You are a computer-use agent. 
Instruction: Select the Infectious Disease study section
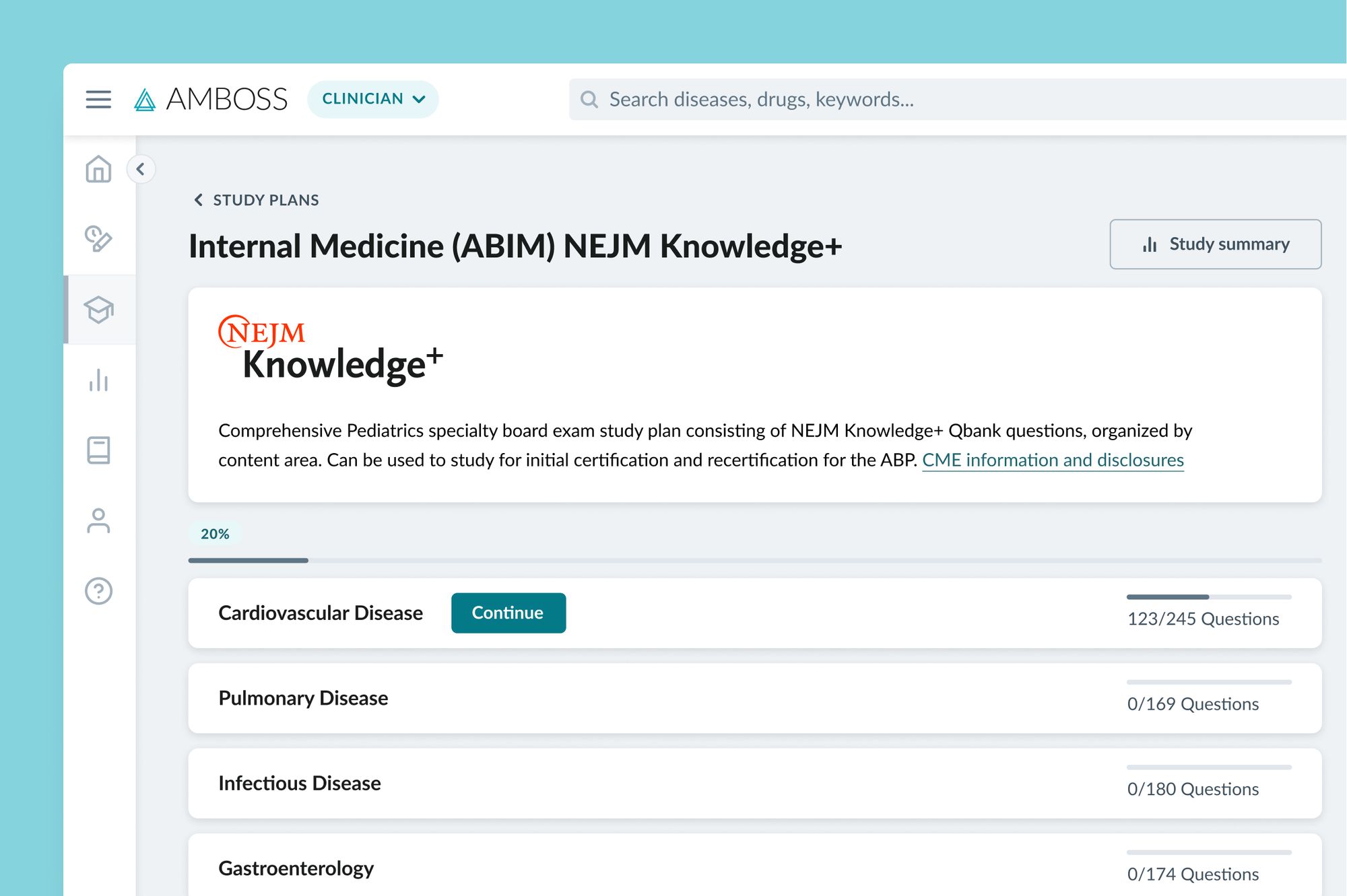coord(299,783)
